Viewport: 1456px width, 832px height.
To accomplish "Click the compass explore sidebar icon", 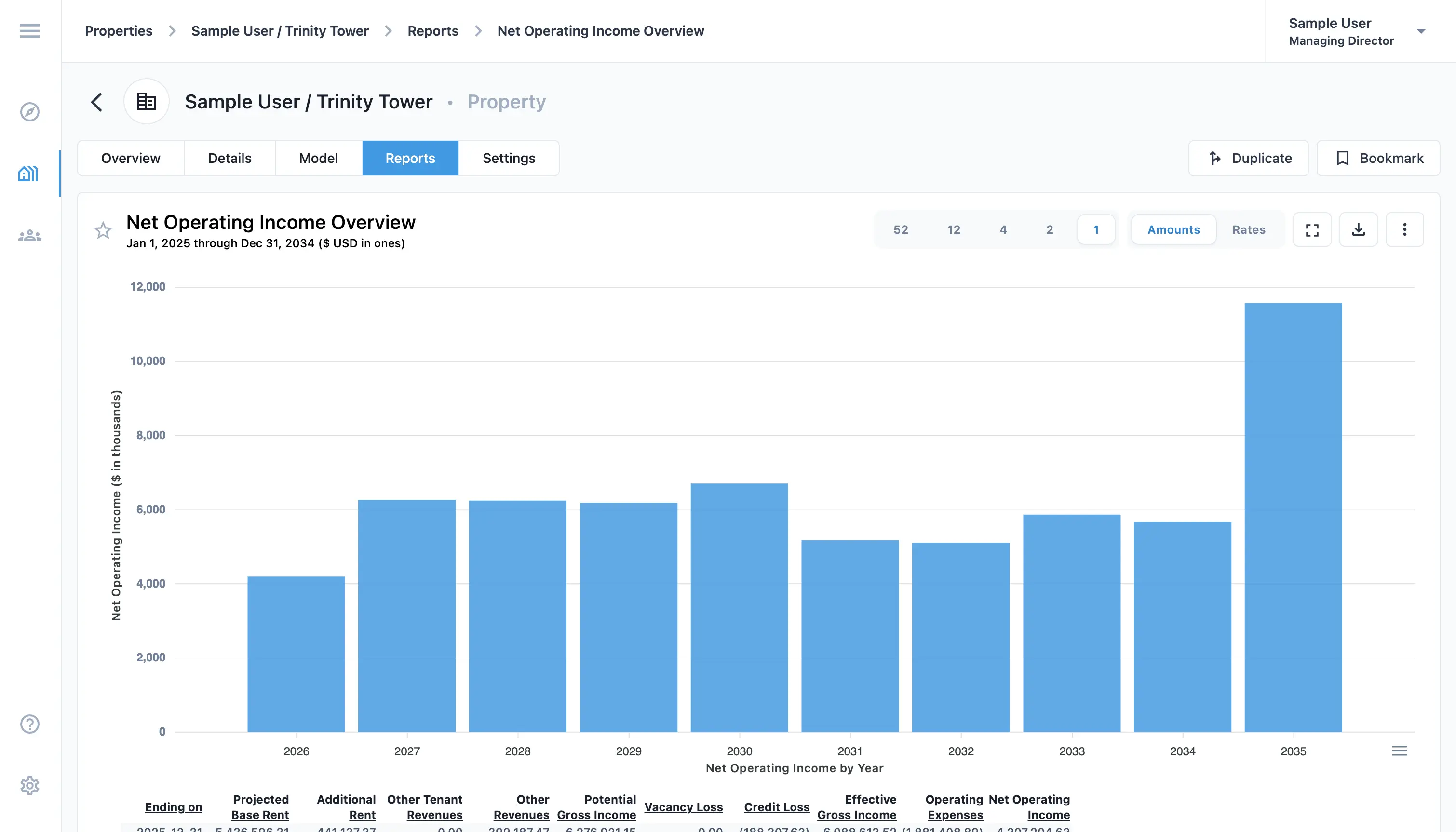I will 30,111.
